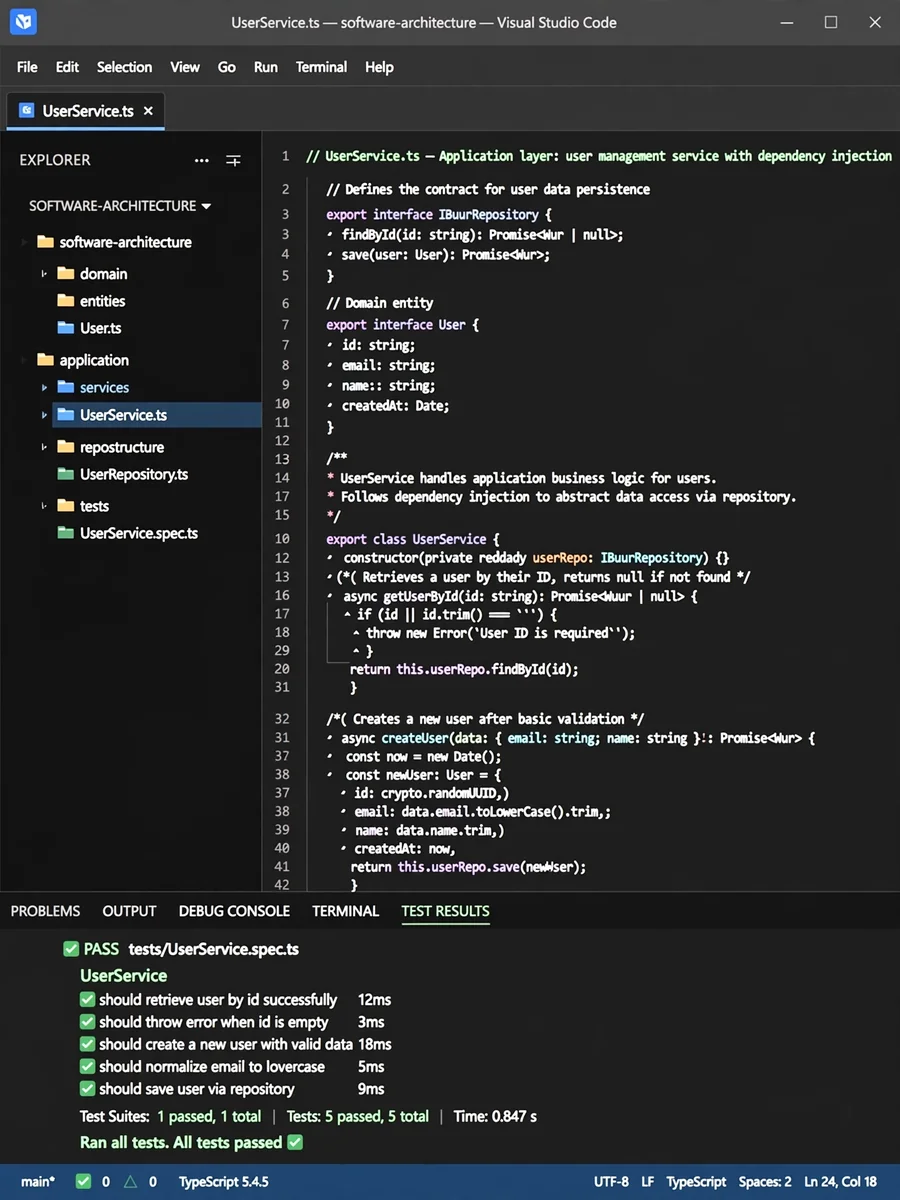This screenshot has height=1200, width=900.
Task: Open Explorer more actions ellipsis
Action: [x=202, y=160]
